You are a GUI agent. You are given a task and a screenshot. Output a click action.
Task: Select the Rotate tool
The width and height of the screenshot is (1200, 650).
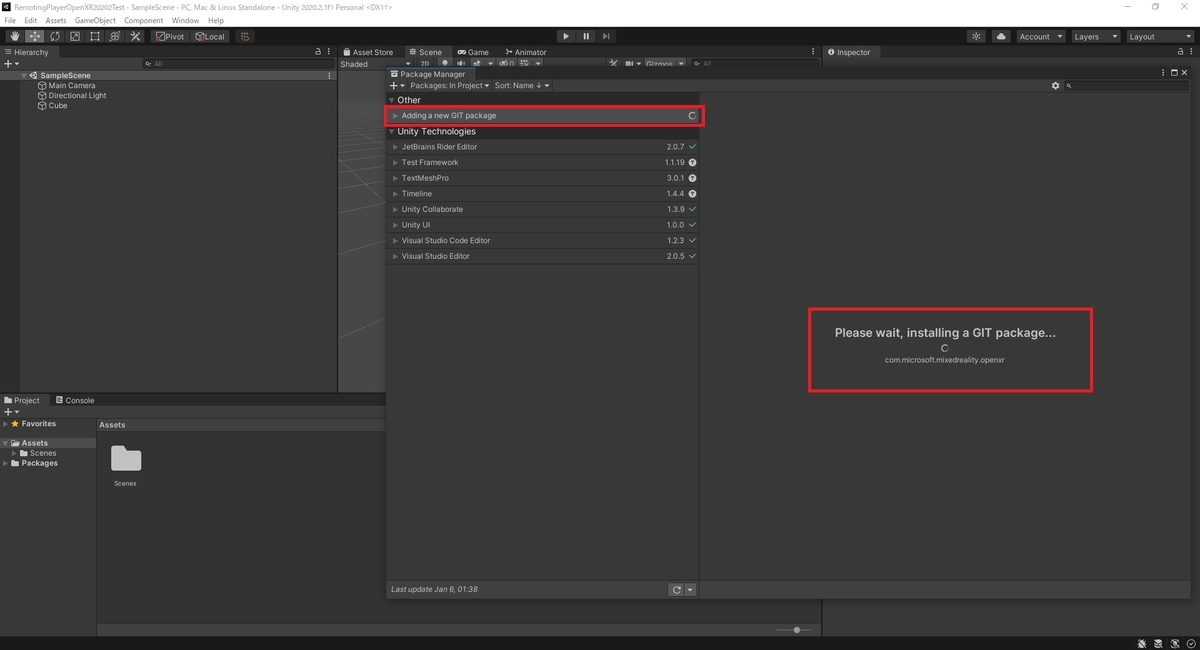(55, 36)
